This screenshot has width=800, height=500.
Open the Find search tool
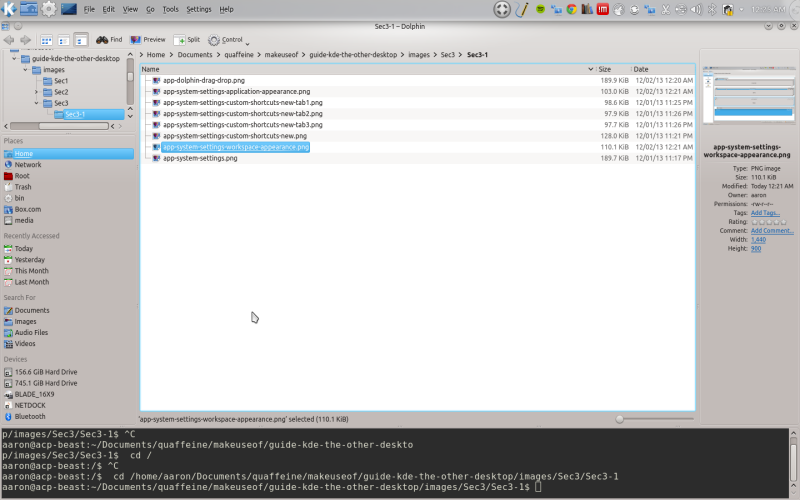[x=109, y=39]
